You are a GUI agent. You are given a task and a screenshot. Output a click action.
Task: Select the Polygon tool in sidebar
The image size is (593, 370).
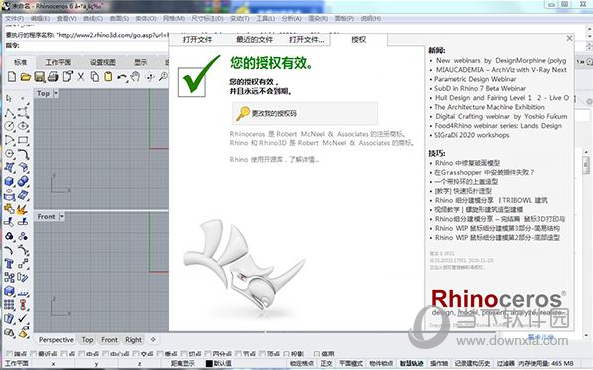[9, 154]
